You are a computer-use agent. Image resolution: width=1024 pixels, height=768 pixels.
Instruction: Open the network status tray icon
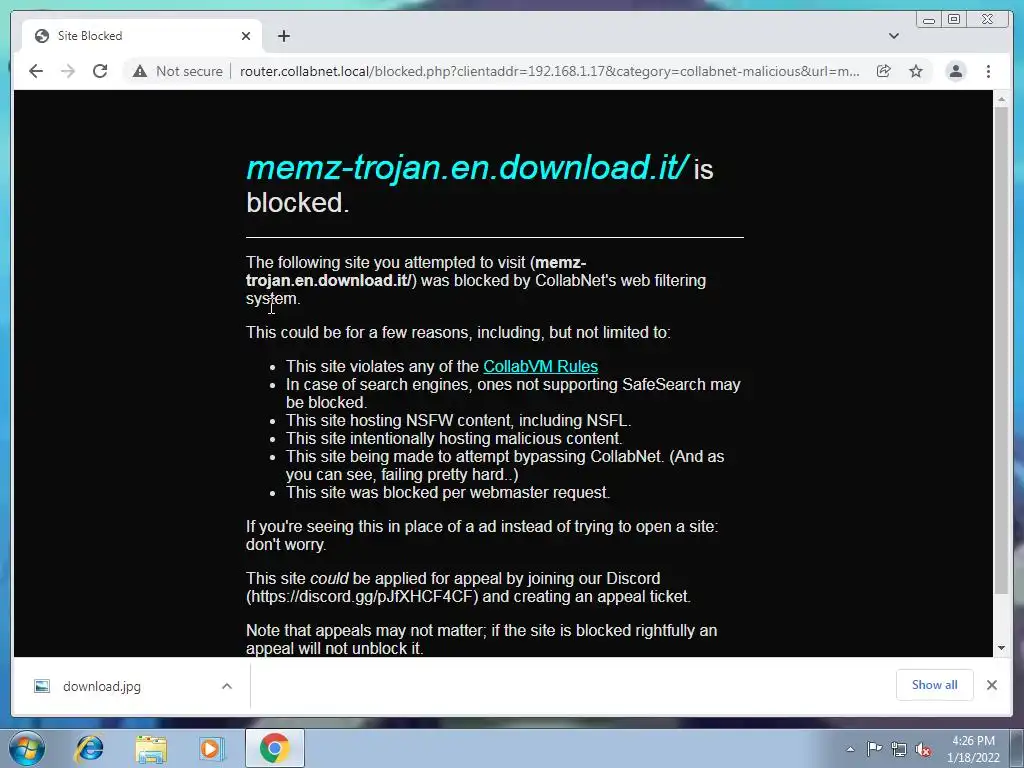[899, 749]
